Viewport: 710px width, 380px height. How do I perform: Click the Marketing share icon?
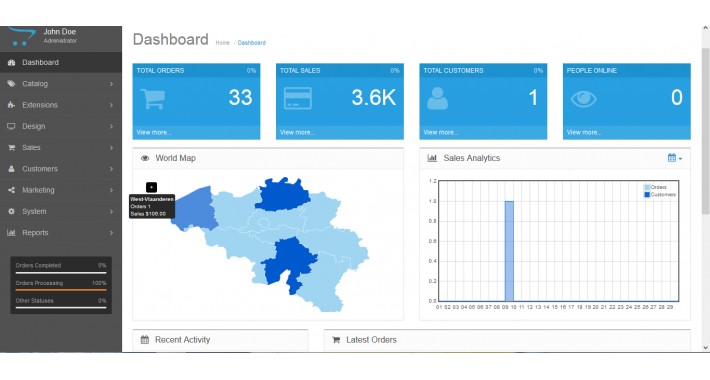tap(11, 190)
